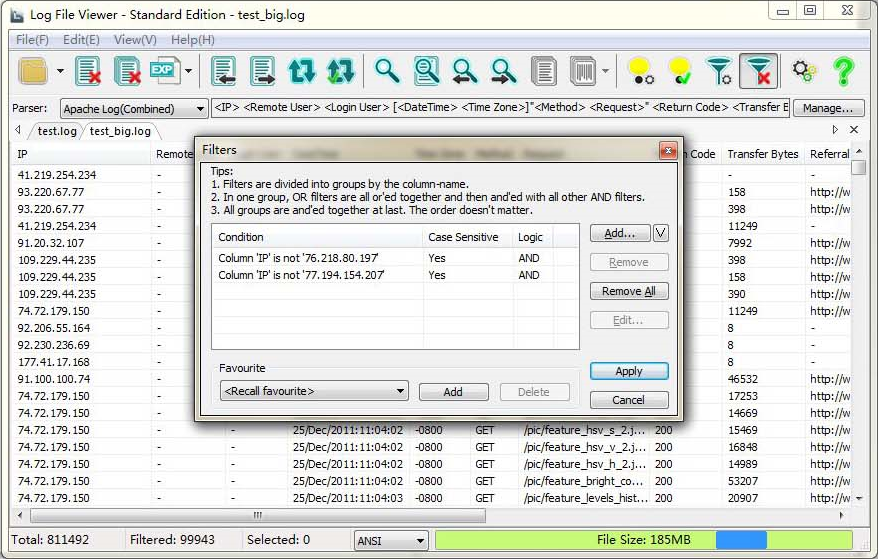Open the View(V) menu
This screenshot has width=878, height=559.
tap(135, 40)
